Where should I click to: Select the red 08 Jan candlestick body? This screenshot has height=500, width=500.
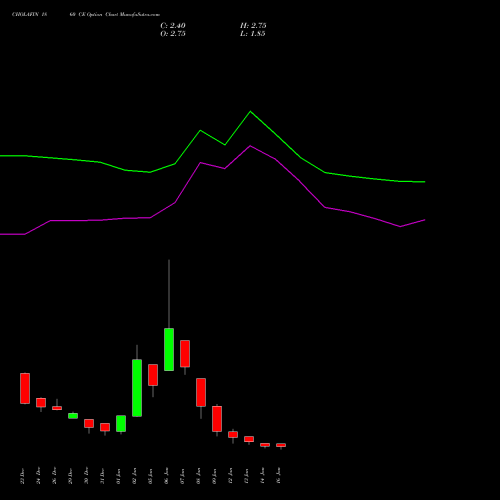[201, 392]
